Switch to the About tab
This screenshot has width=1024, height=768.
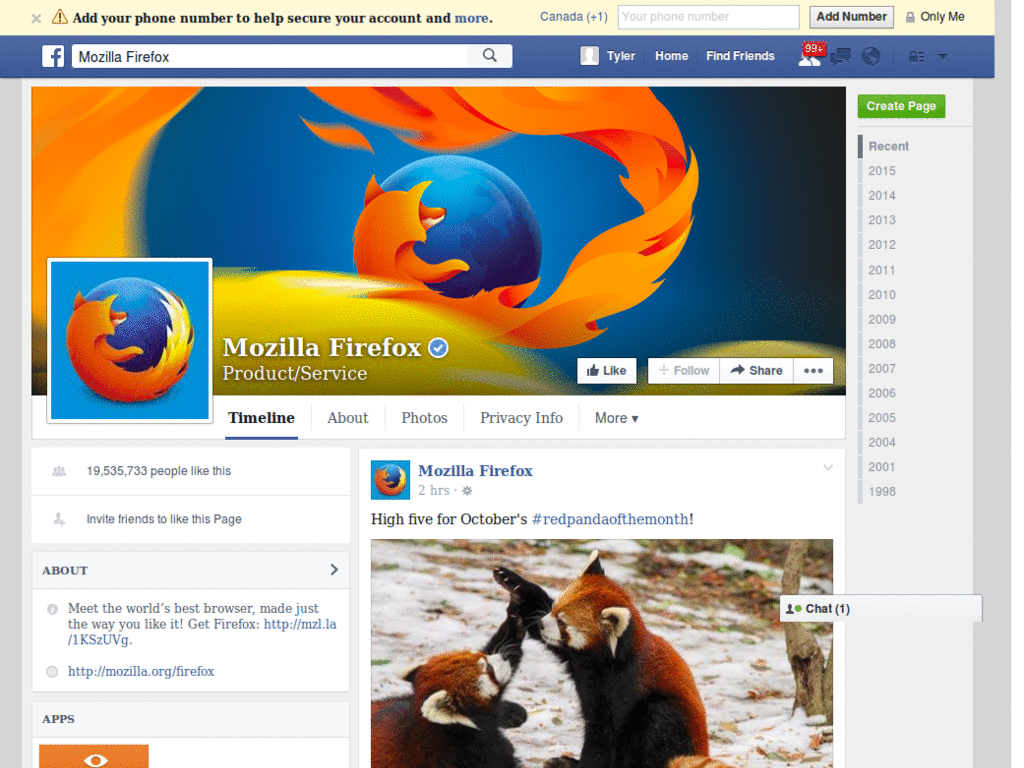click(347, 418)
